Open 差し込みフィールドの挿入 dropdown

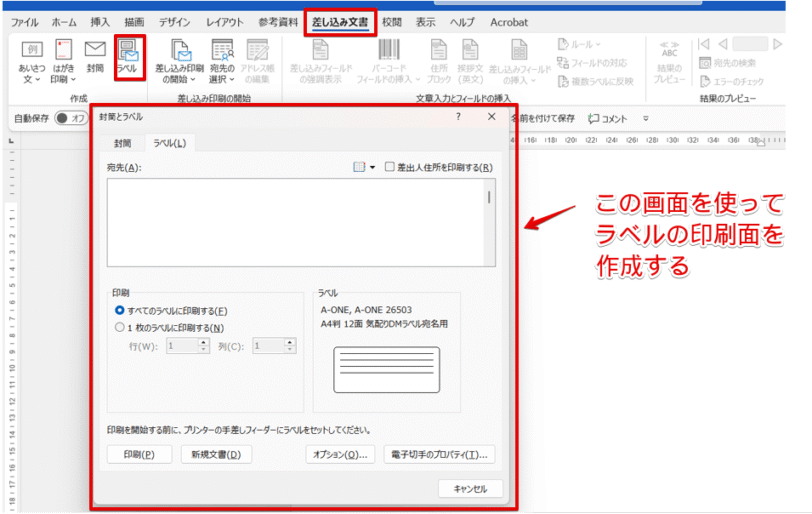[x=519, y=62]
